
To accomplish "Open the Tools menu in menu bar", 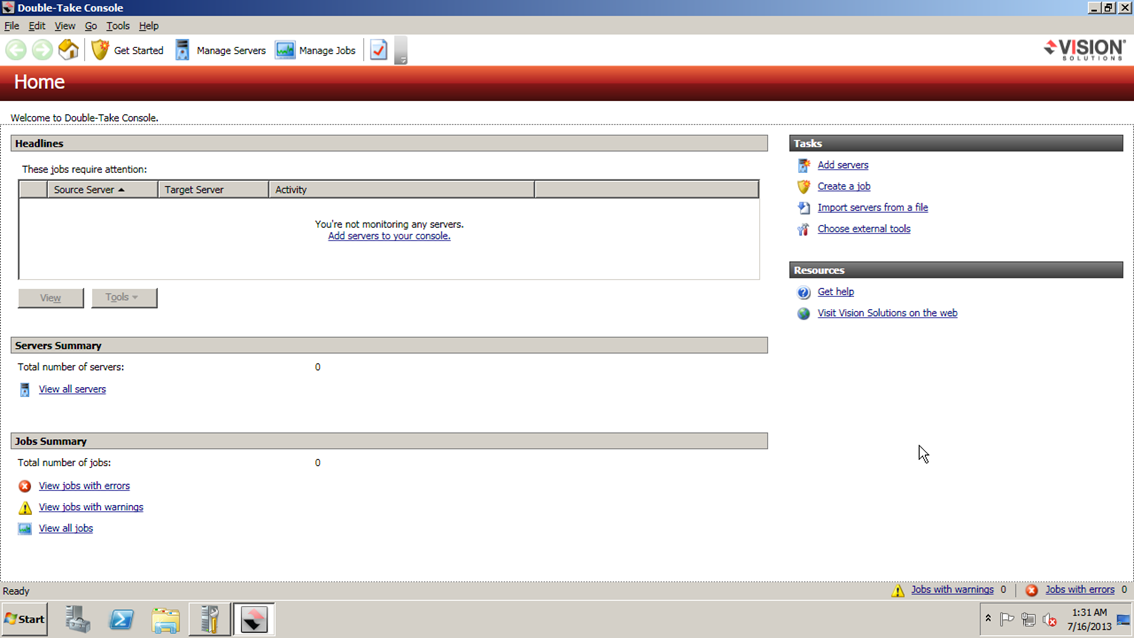I will click(x=118, y=26).
